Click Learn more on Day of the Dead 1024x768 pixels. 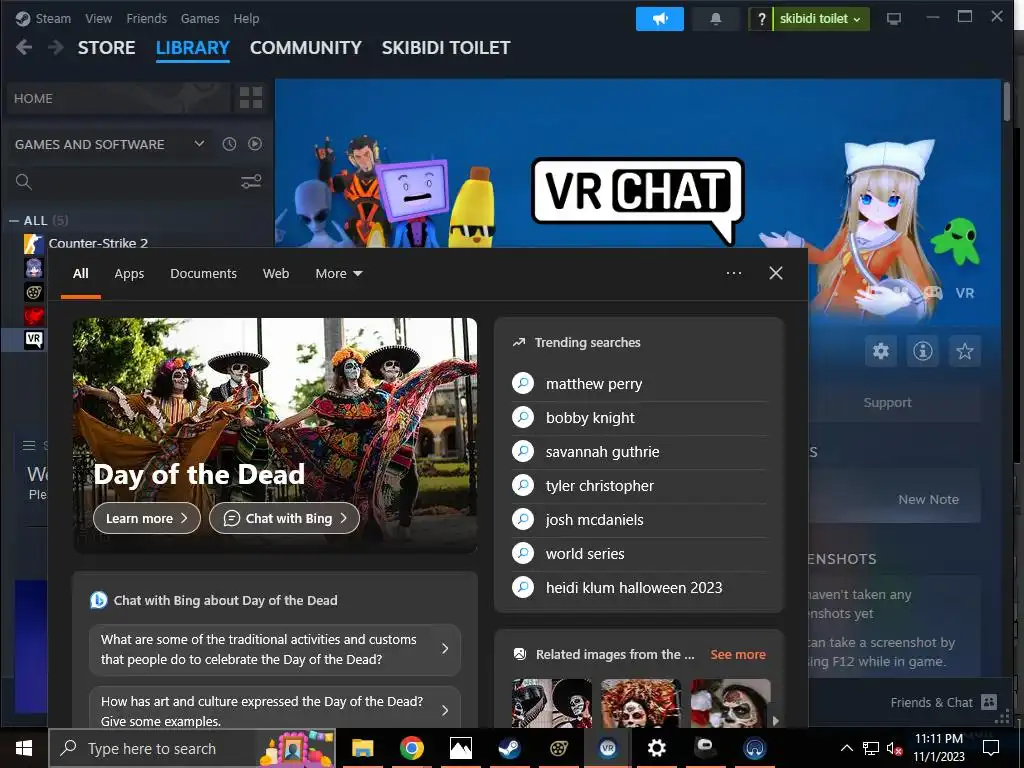point(147,519)
